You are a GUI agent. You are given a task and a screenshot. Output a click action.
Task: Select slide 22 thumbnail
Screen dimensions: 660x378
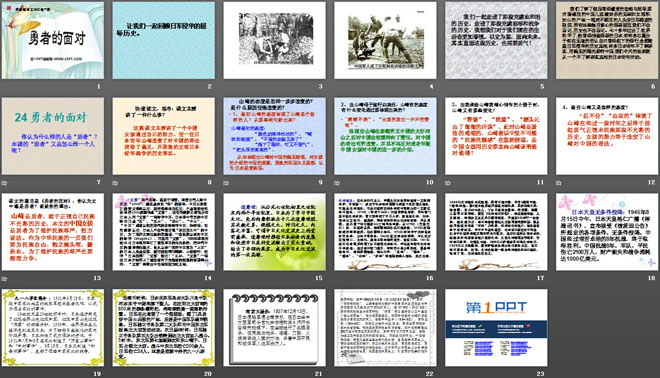tap(386, 327)
